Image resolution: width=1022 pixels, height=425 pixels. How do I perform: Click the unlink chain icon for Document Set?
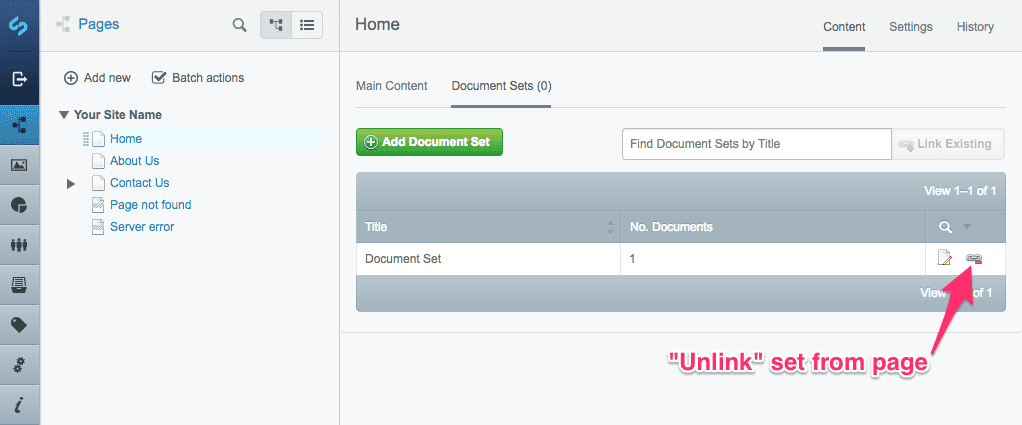coord(974,259)
